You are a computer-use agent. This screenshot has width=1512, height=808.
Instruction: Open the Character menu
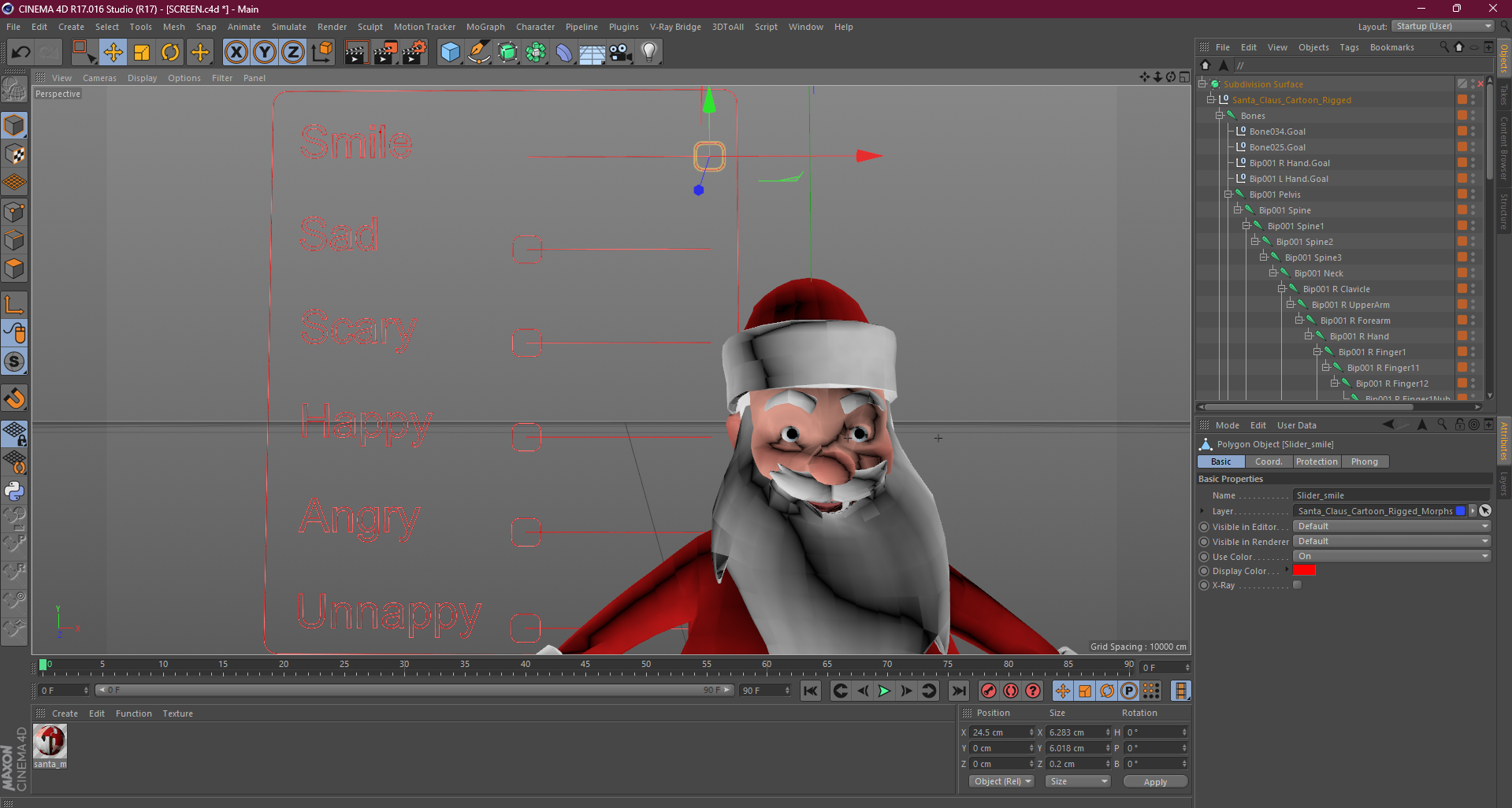535,27
